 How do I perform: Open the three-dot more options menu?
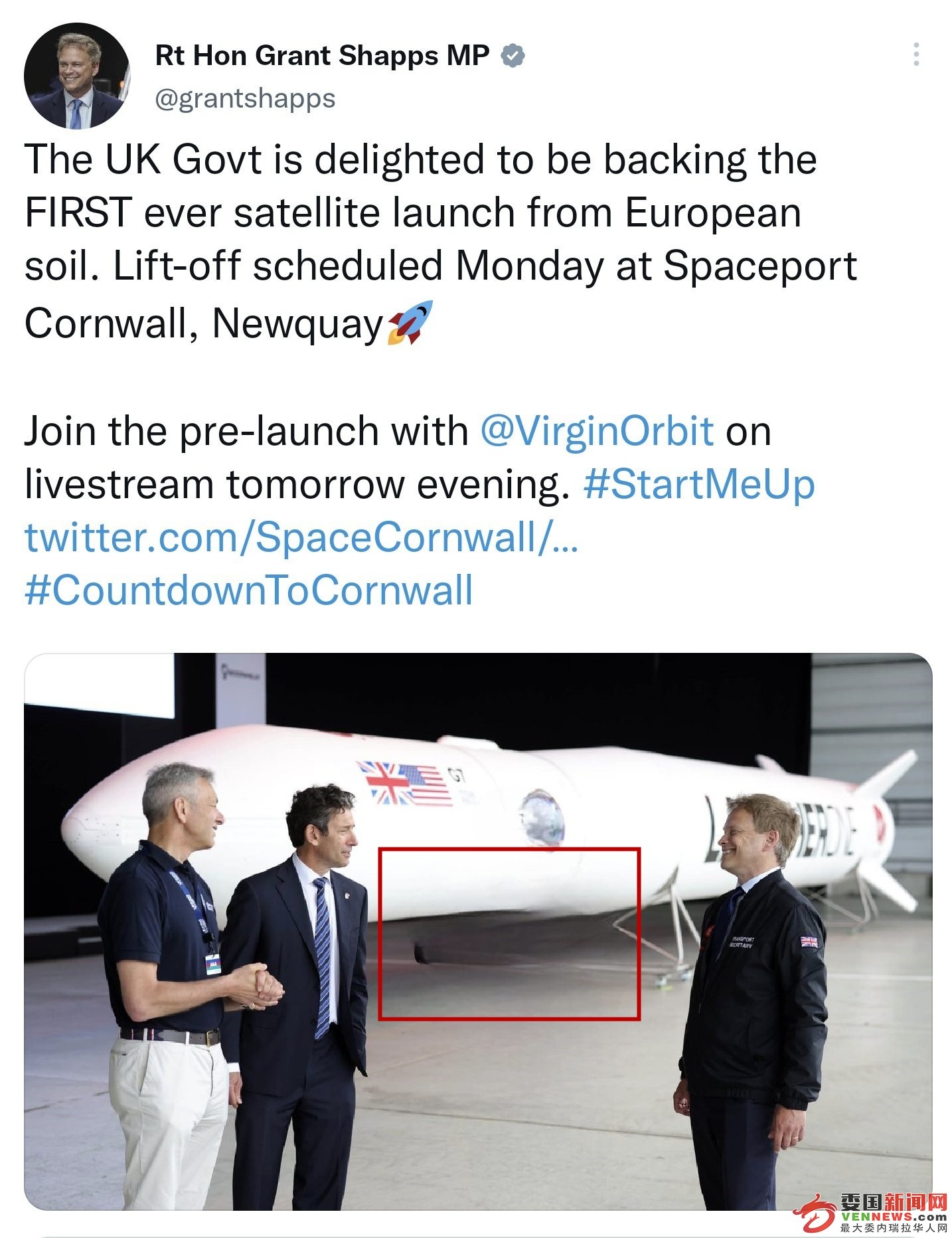tap(916, 55)
